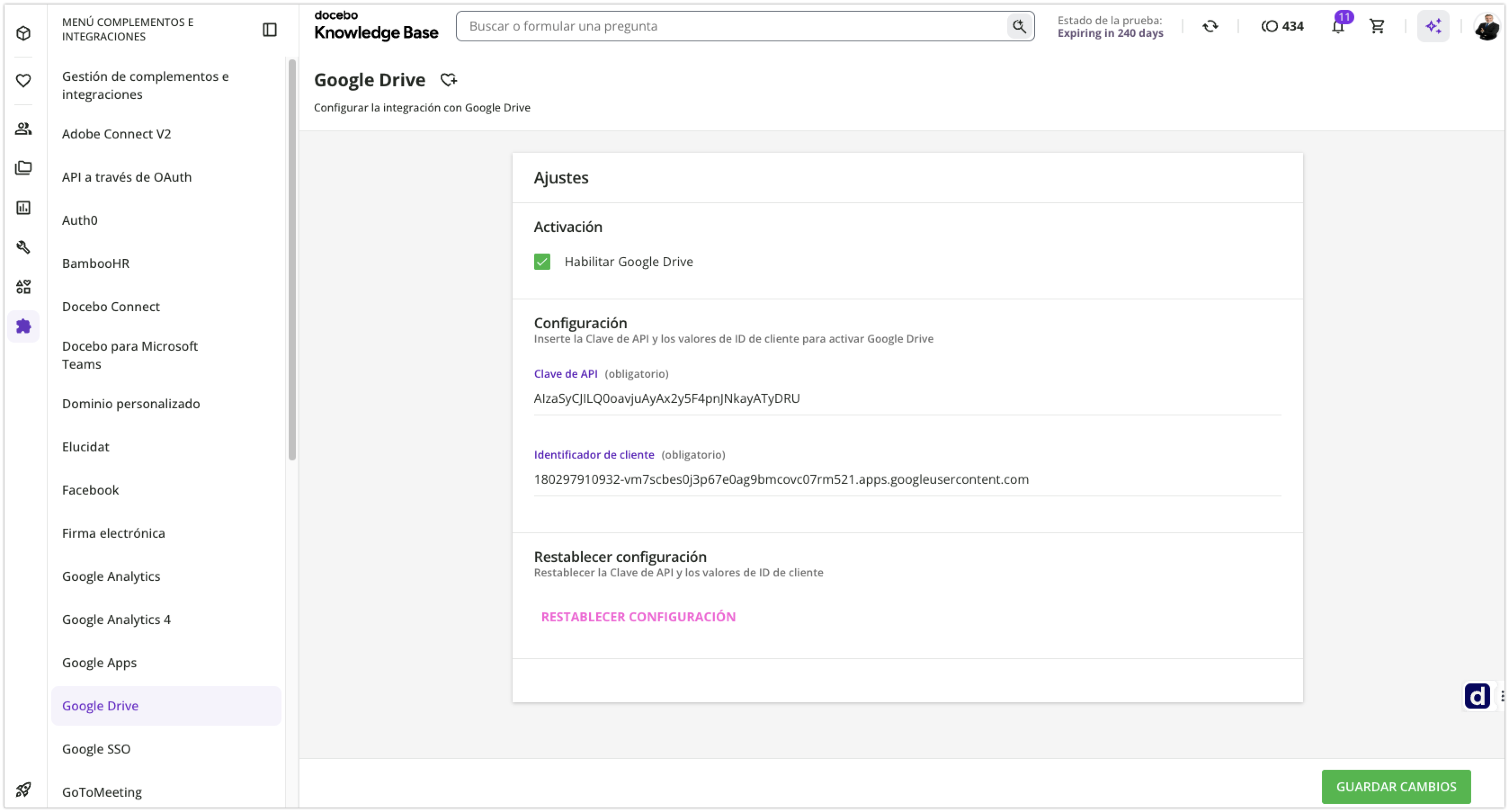Screen dimensions: 1509x812
Task: Click 'Ajustes' heading
Action: coord(561,178)
